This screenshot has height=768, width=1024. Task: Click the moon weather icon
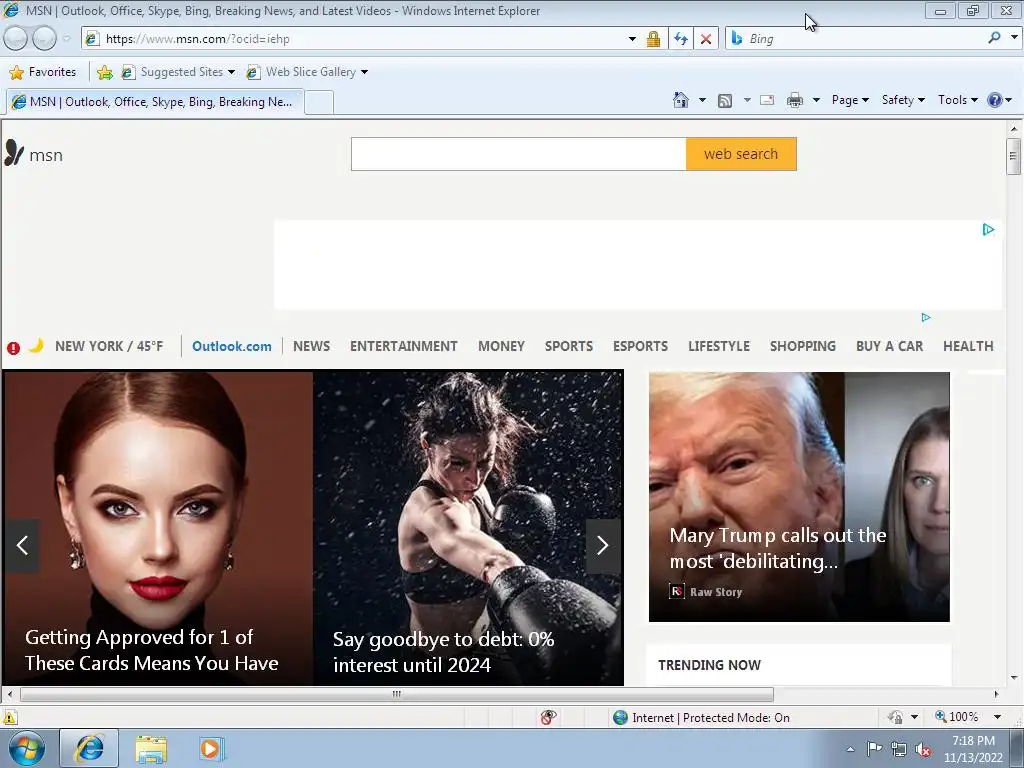point(37,345)
